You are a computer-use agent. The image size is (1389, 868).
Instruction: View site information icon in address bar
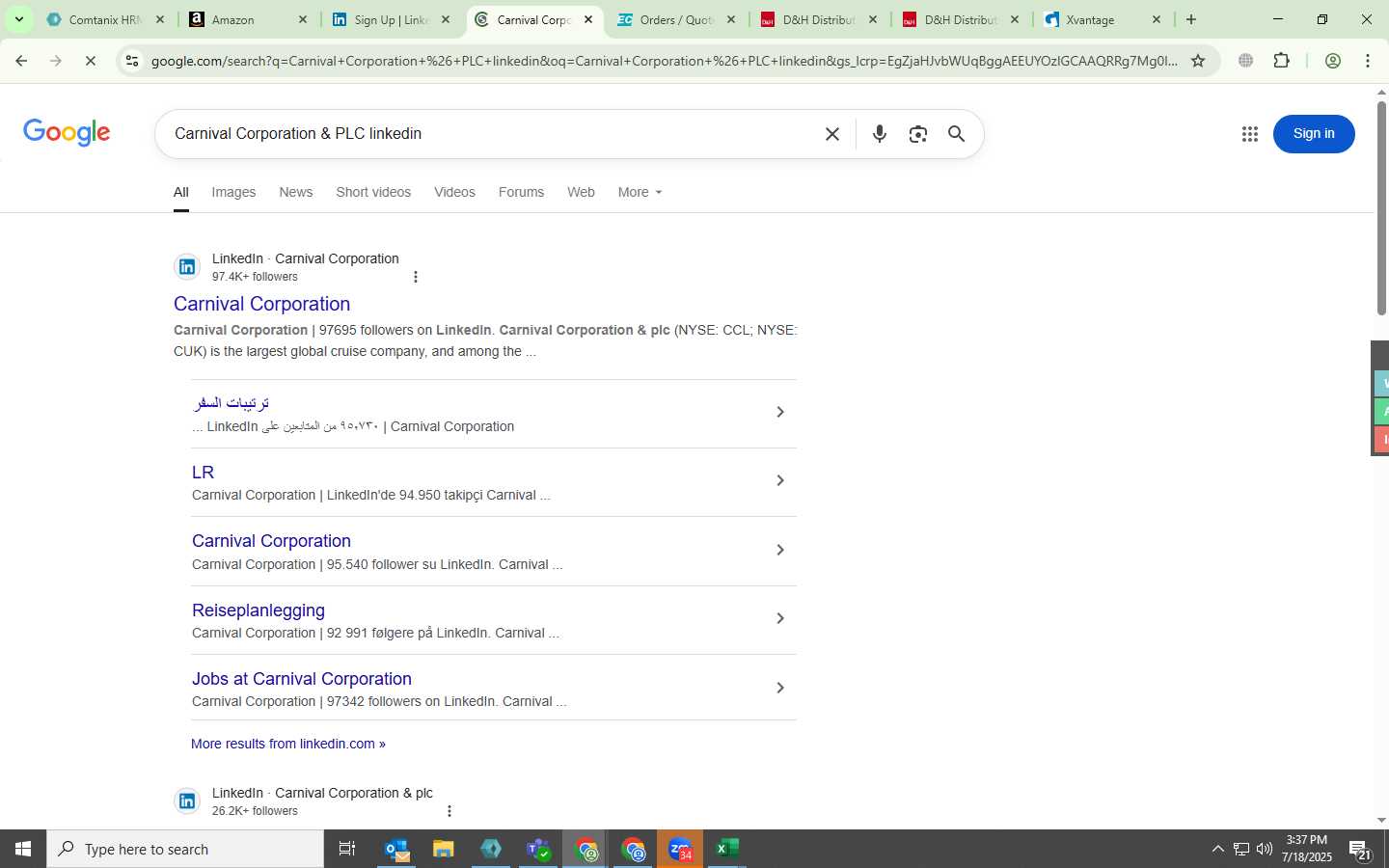(x=132, y=61)
